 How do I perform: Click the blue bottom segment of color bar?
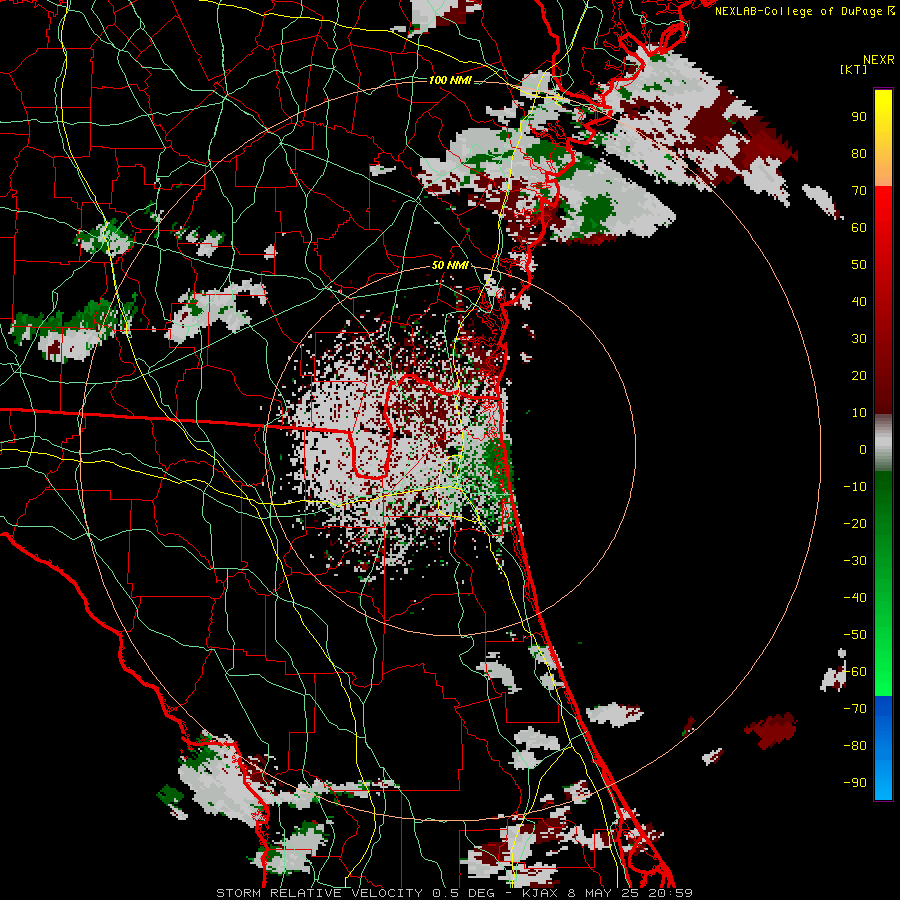coord(883,747)
